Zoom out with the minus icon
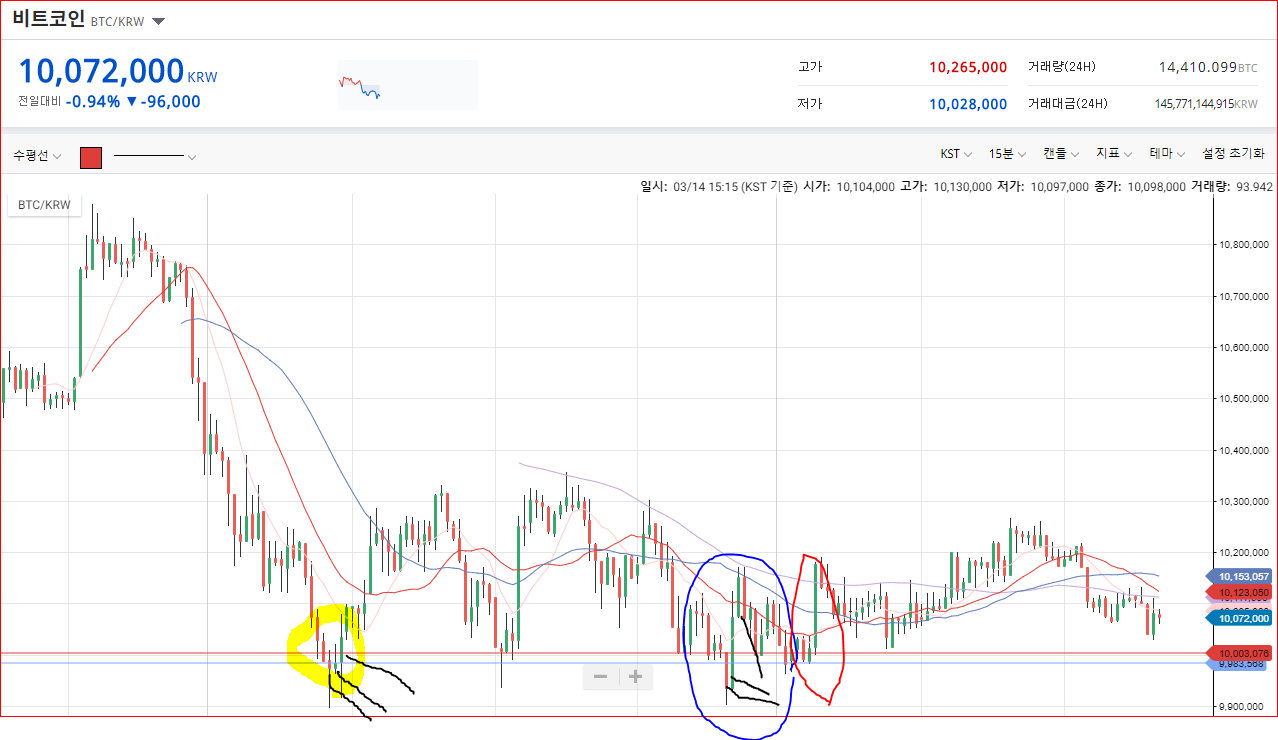The image size is (1278, 740). coord(600,677)
